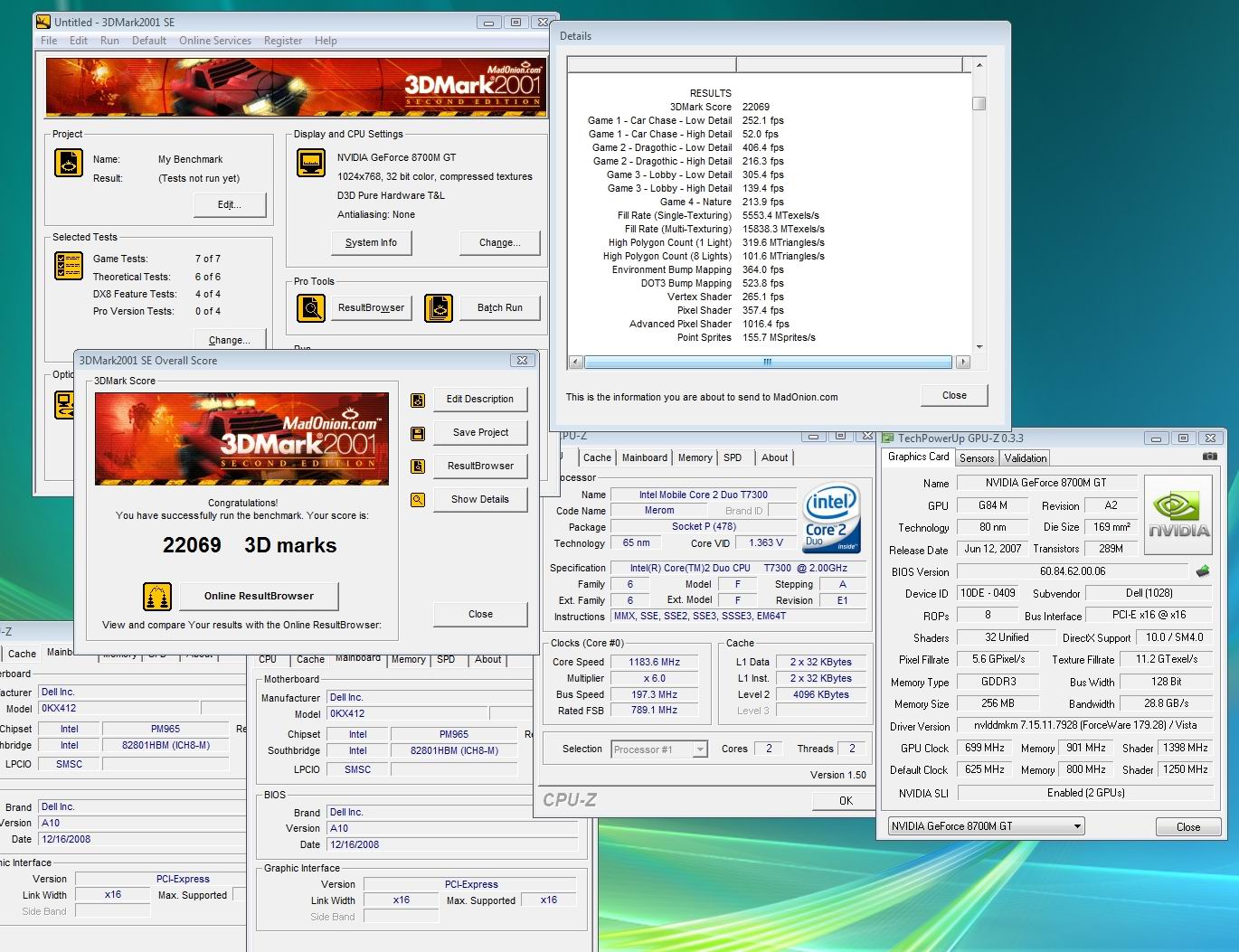Open the Mainboard tab in top CPU-Z window

tap(645, 458)
